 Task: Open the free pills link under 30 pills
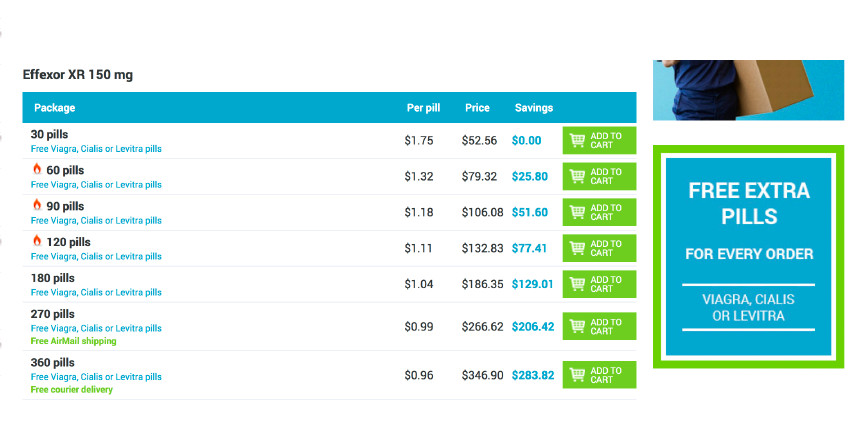[x=96, y=149]
